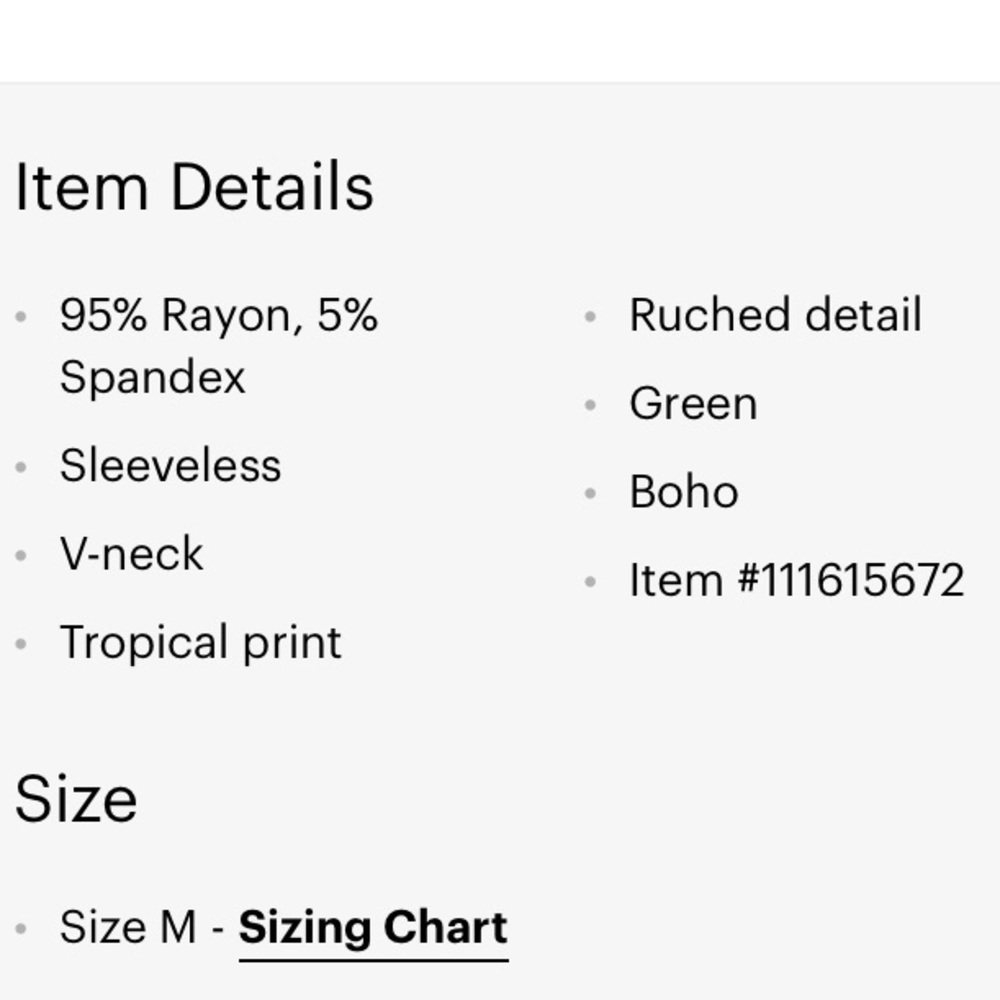Click the bullet beside Sleeveless
This screenshot has width=1000, height=1000.
pyautogui.click(x=20, y=467)
